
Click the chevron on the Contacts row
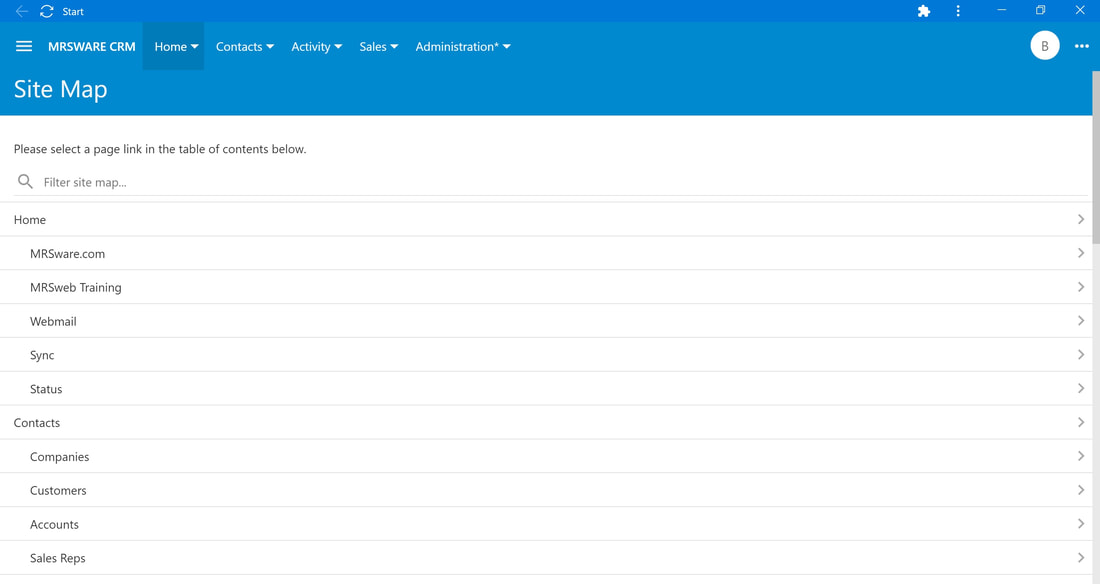1080,422
